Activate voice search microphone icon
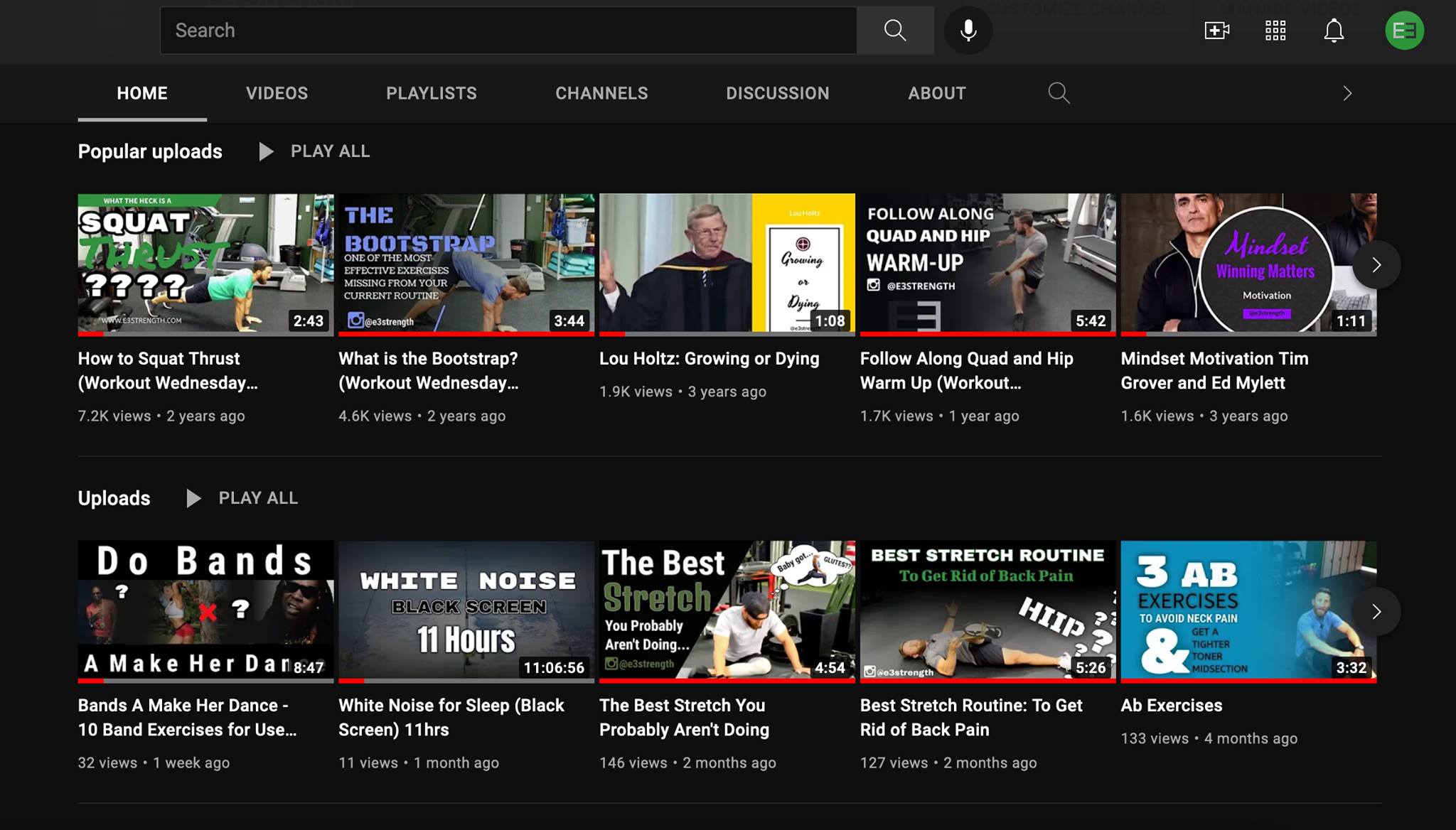 tap(968, 31)
